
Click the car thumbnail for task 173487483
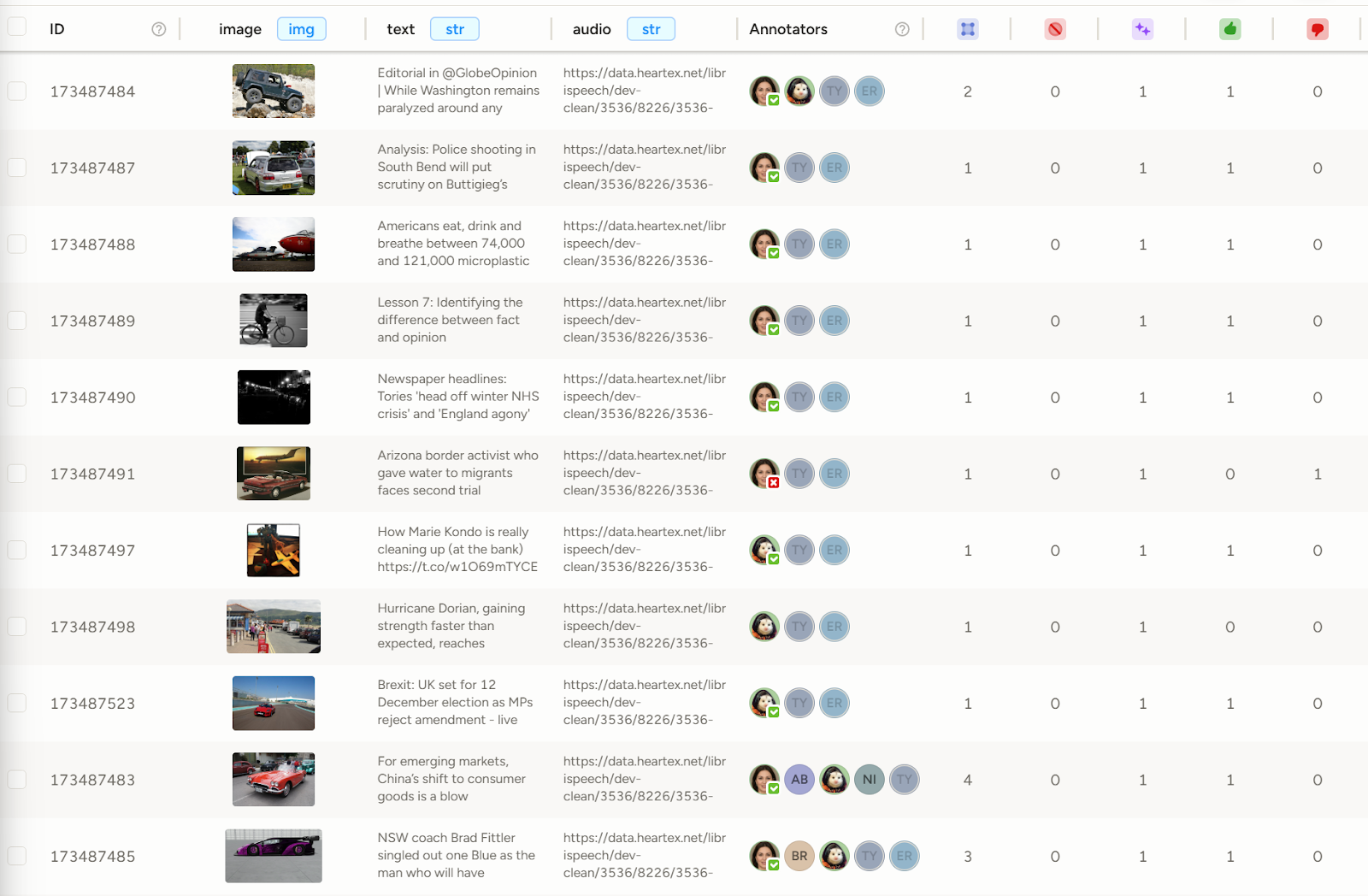click(x=273, y=779)
